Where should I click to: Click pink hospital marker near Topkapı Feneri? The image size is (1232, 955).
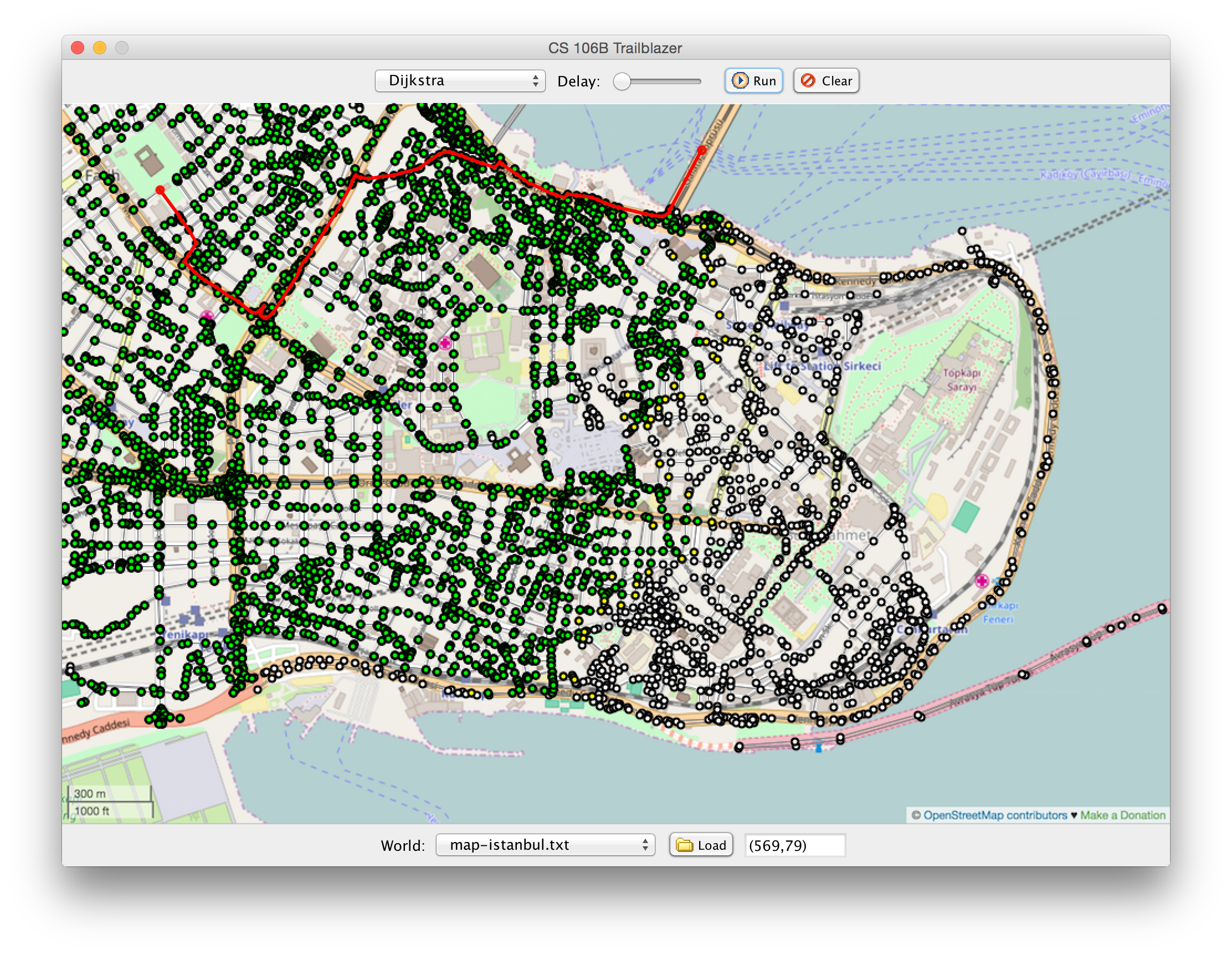pyautogui.click(x=982, y=581)
